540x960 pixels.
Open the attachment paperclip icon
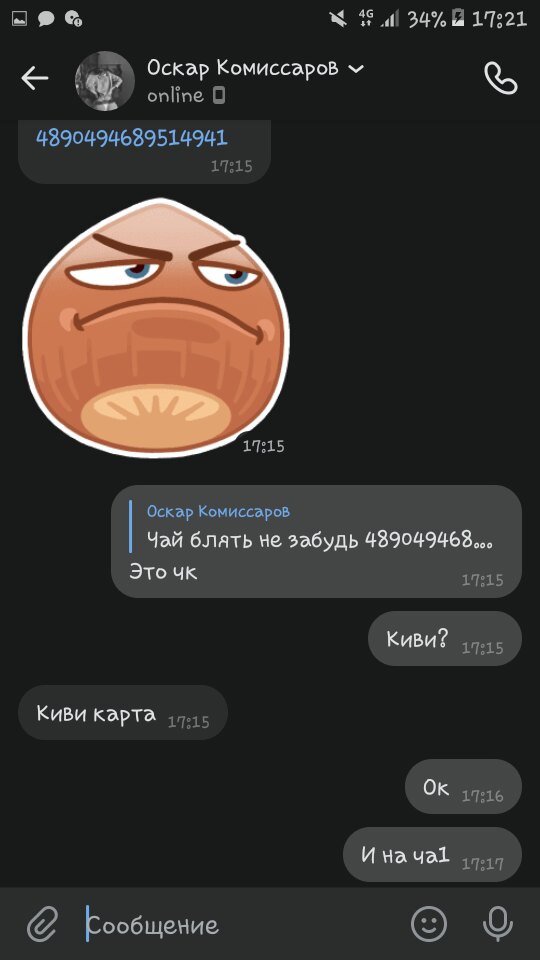pos(43,924)
